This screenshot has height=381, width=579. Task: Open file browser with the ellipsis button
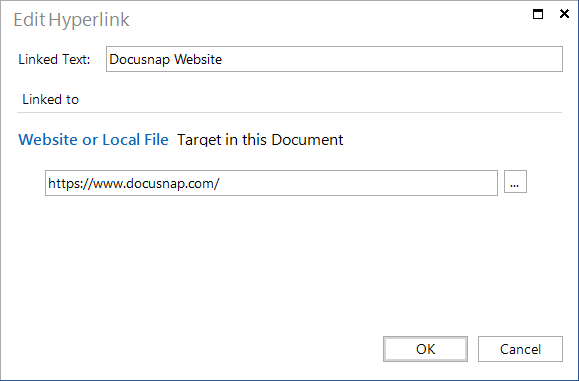coord(515,182)
